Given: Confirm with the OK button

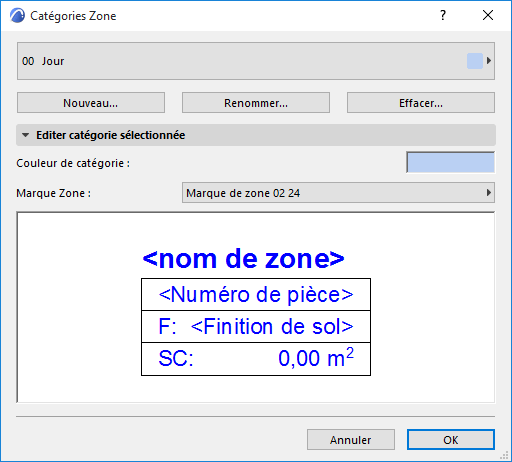Looking at the screenshot, I should [451, 440].
